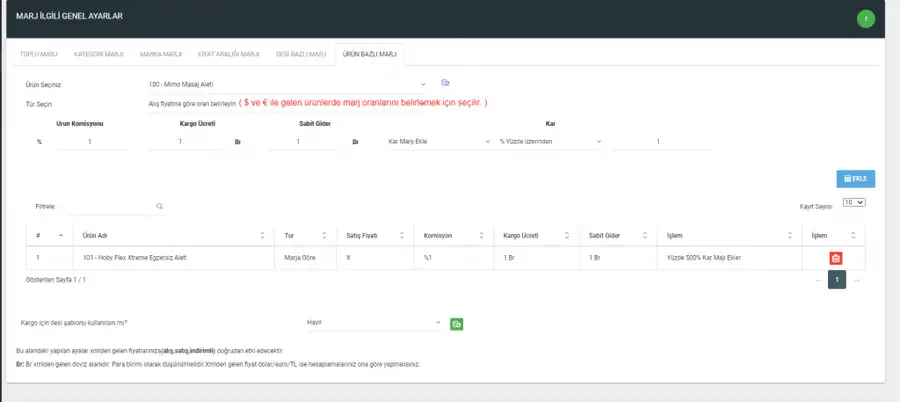Open the Hayır desi template dropdown
900x402 pixels.
(374, 323)
